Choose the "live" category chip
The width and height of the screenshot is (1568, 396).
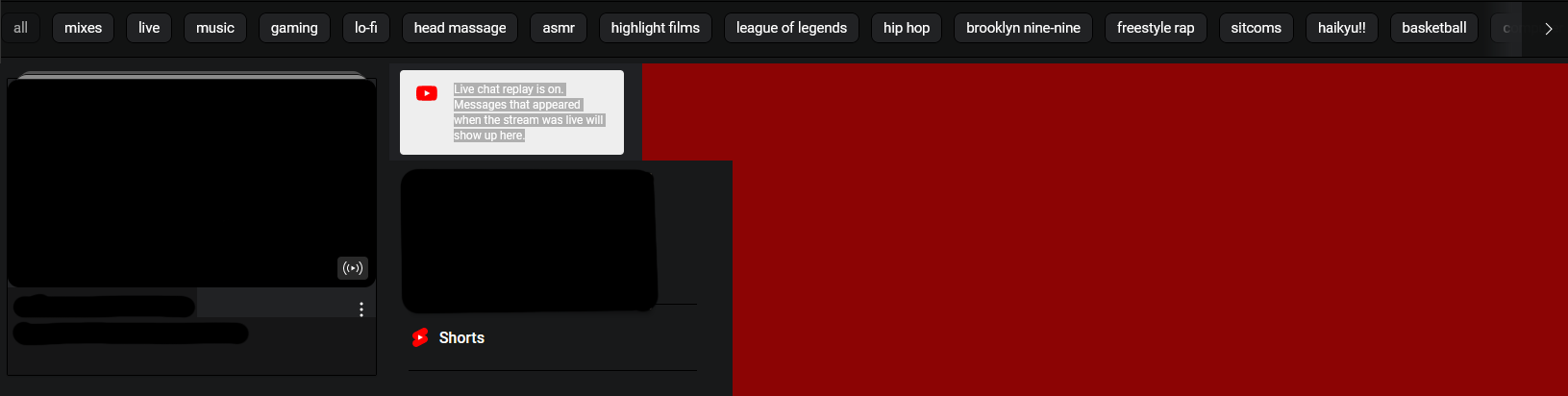(x=149, y=28)
